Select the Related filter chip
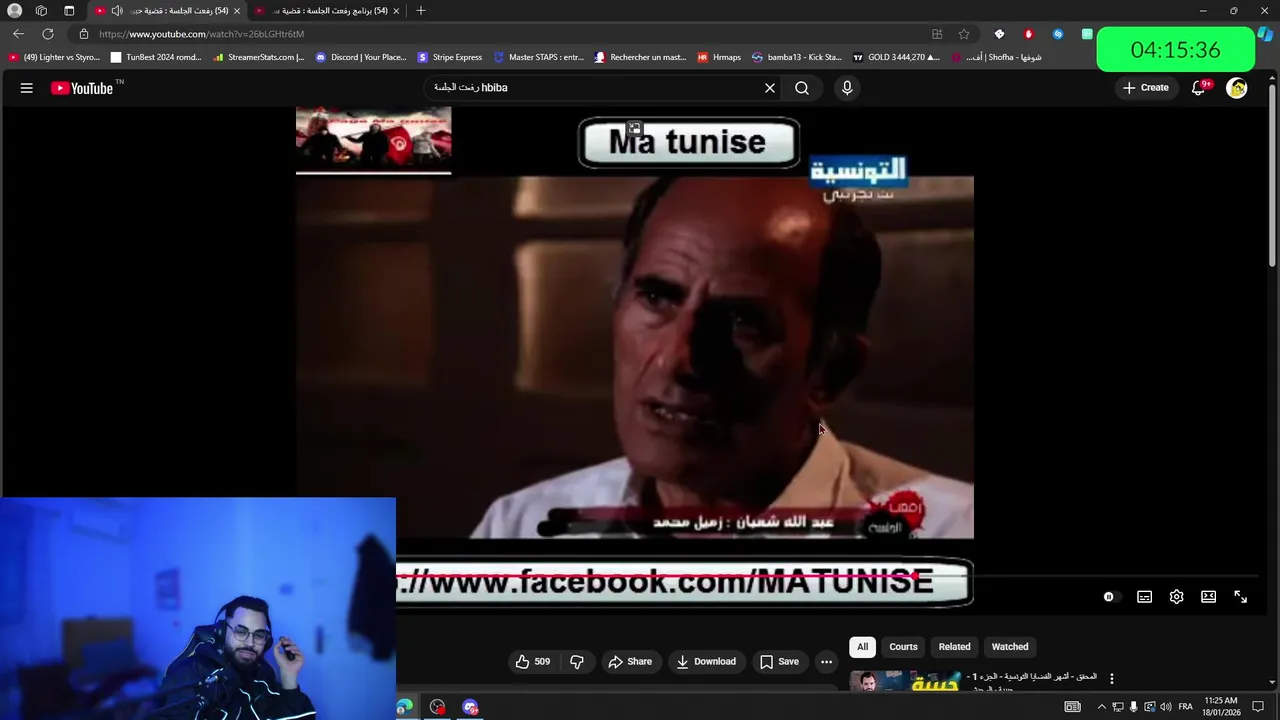Screen dimensions: 1280x720 point(954,647)
